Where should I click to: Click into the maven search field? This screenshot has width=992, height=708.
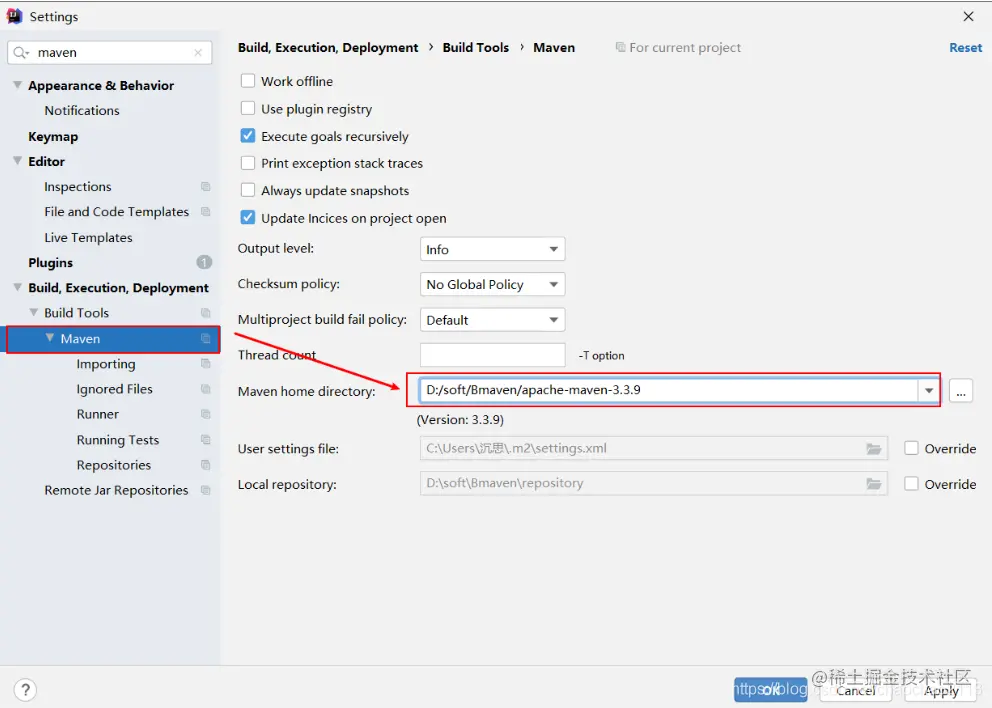[x=110, y=53]
